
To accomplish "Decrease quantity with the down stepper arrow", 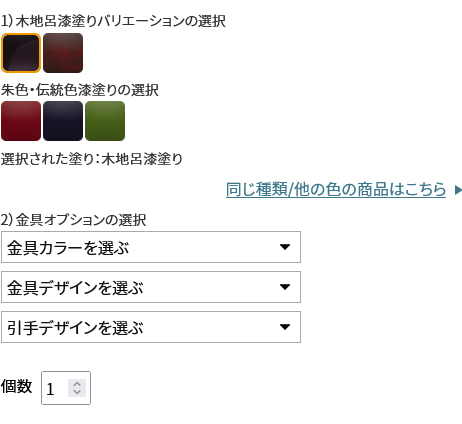I will pos(77,392).
